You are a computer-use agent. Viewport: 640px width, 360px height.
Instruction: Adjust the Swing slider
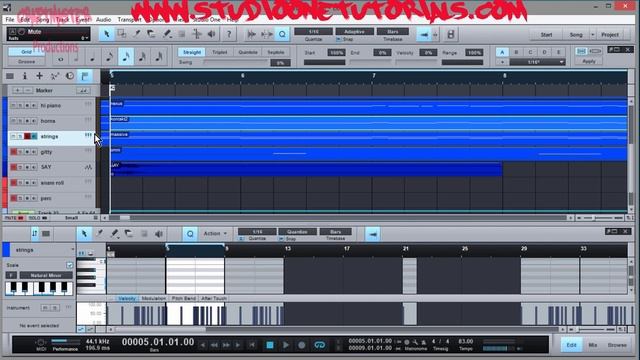pyautogui.click(x=236, y=62)
